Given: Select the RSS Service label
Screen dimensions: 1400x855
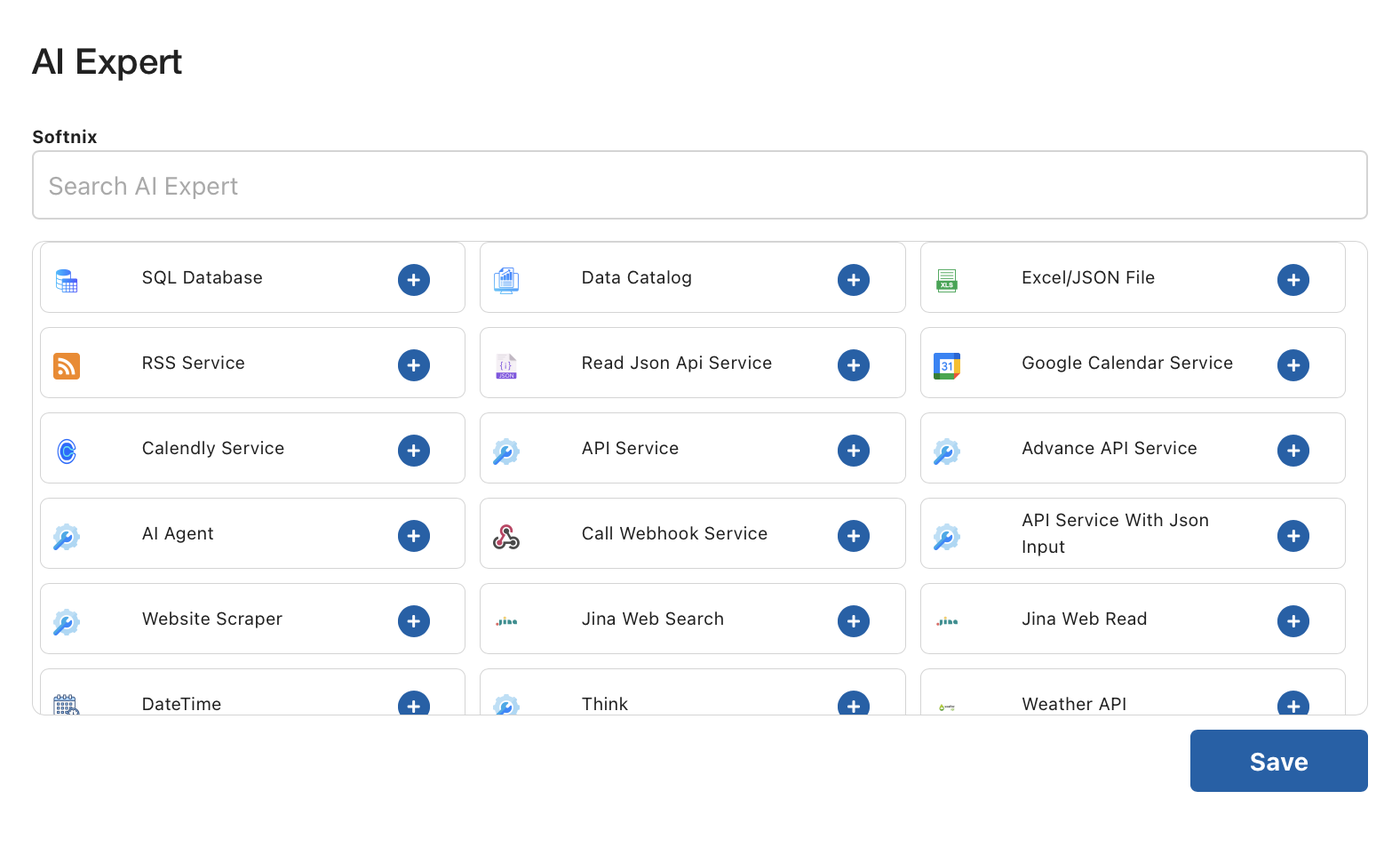Looking at the screenshot, I should tap(193, 363).
